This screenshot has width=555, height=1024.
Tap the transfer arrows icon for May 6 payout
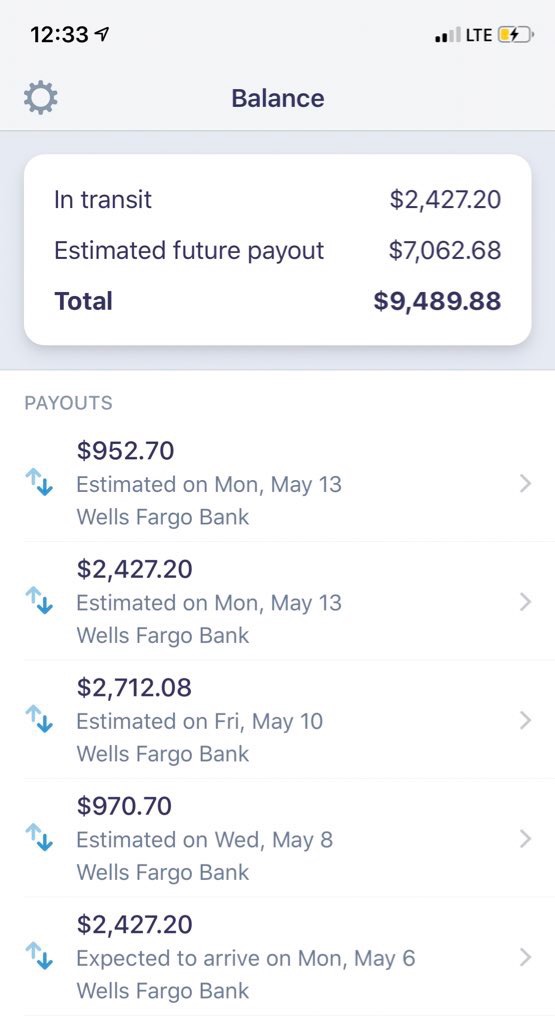[x=39, y=956]
